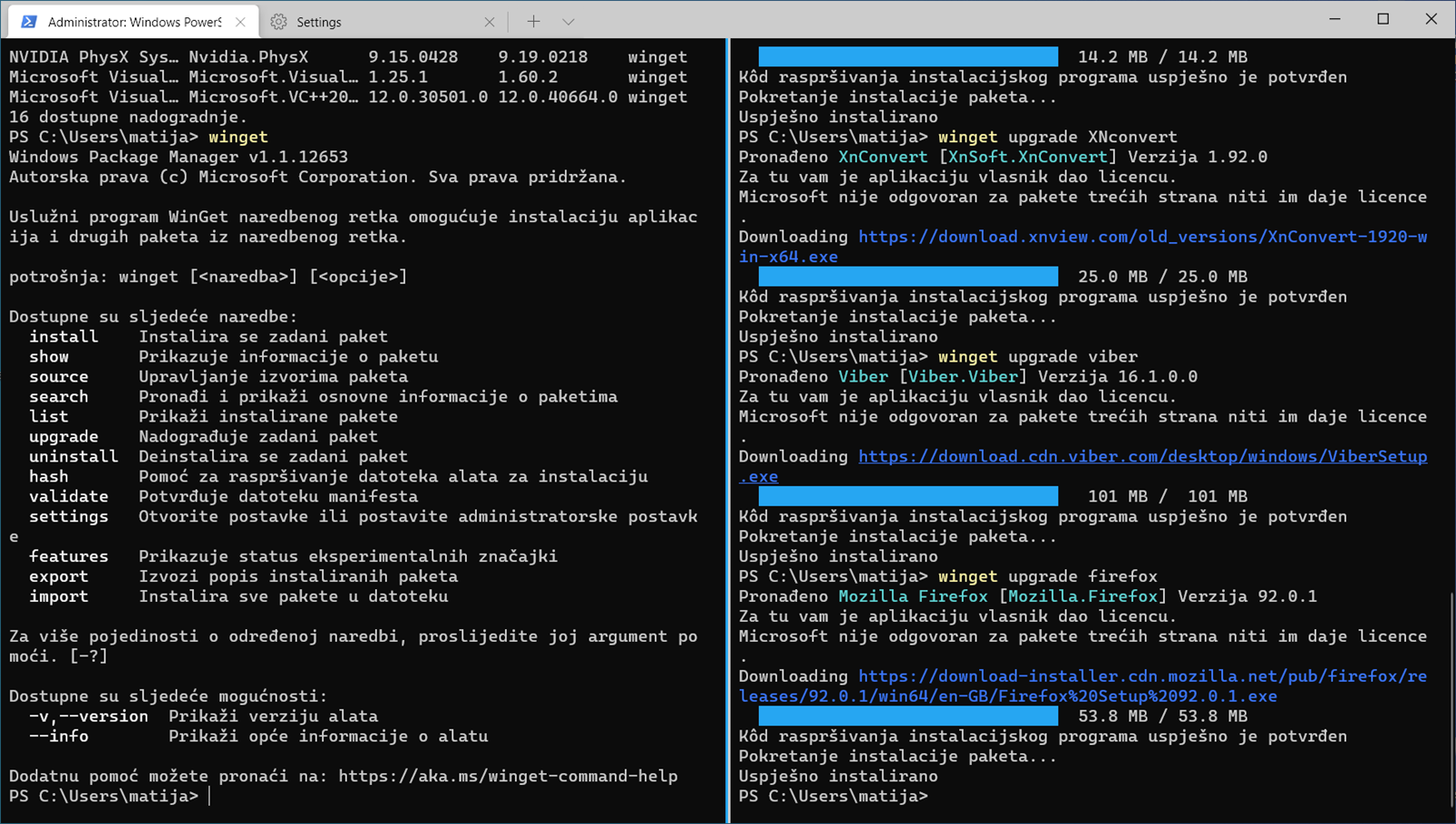Switch to the Administrator: Windows PowerShell tab
The width and height of the screenshot is (1456, 824).
pyautogui.click(x=134, y=21)
